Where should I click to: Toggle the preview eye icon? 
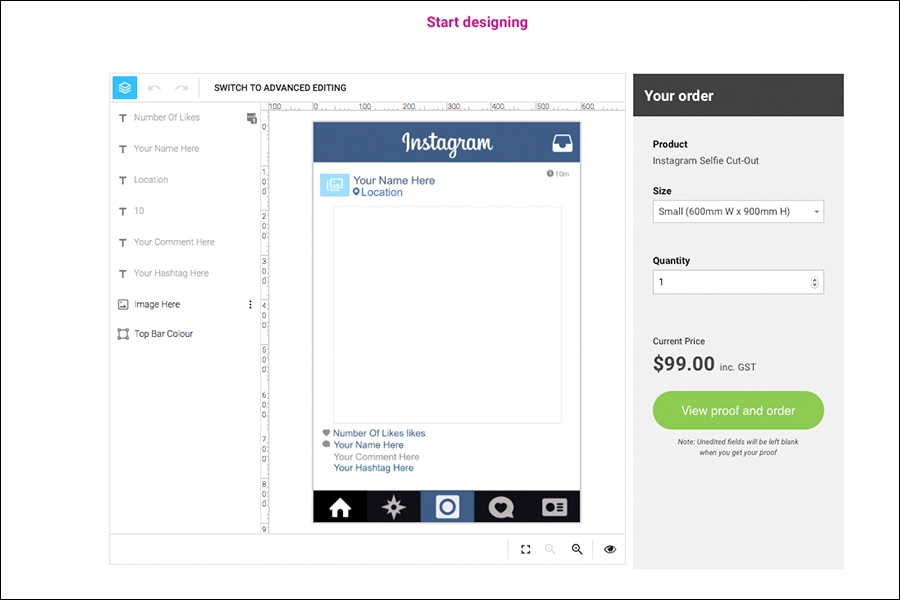(x=610, y=549)
